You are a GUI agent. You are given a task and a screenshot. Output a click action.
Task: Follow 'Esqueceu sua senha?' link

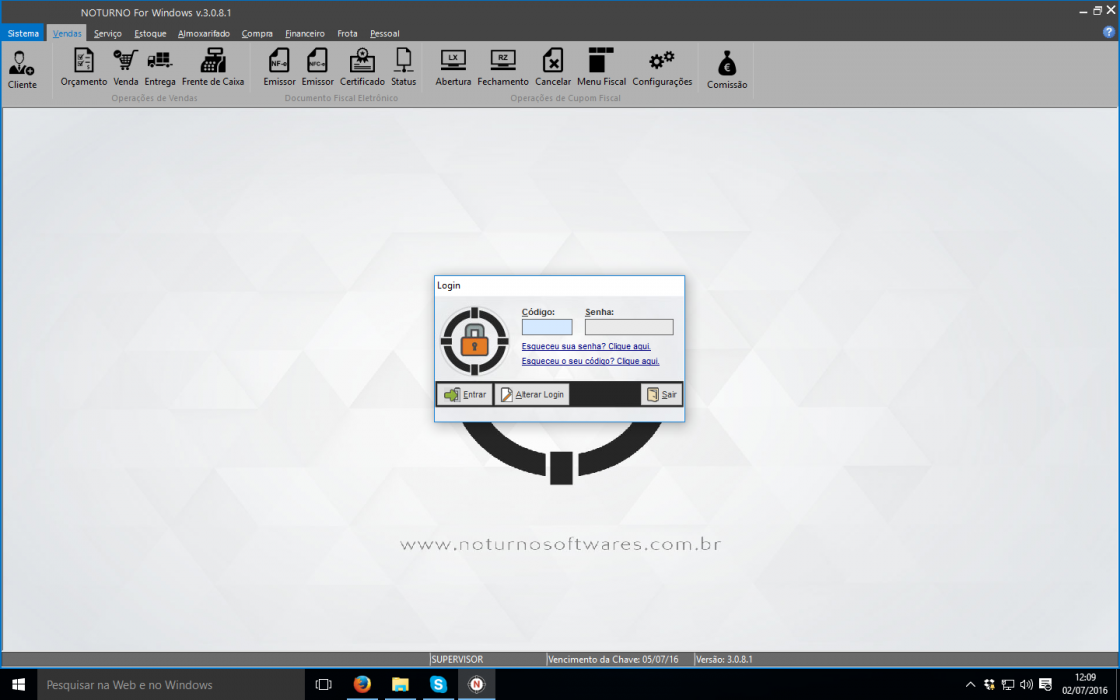[586, 346]
